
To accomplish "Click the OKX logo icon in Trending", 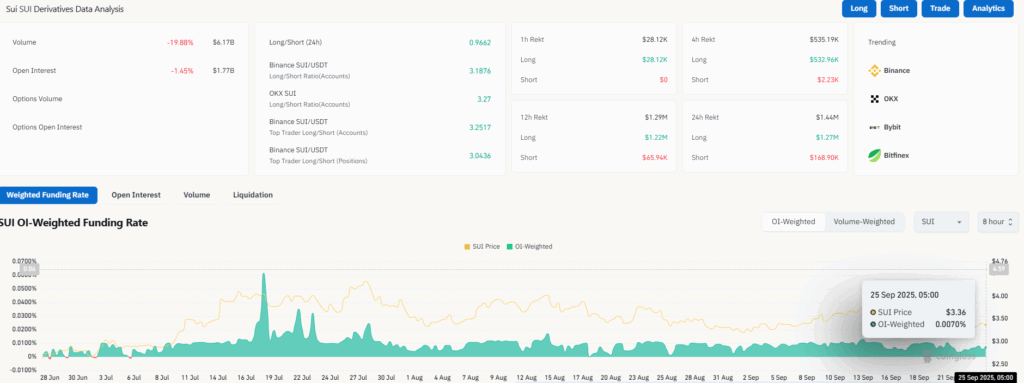I will coord(874,99).
